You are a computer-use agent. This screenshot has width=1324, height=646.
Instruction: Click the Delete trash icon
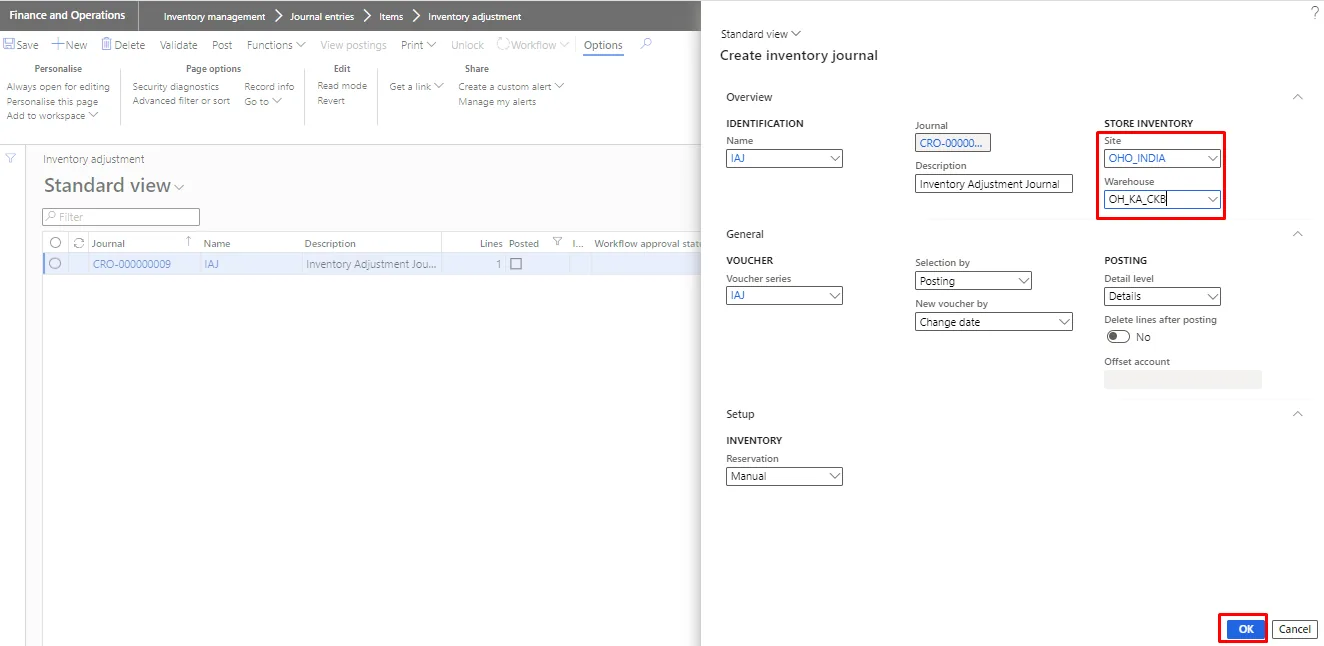coord(106,45)
